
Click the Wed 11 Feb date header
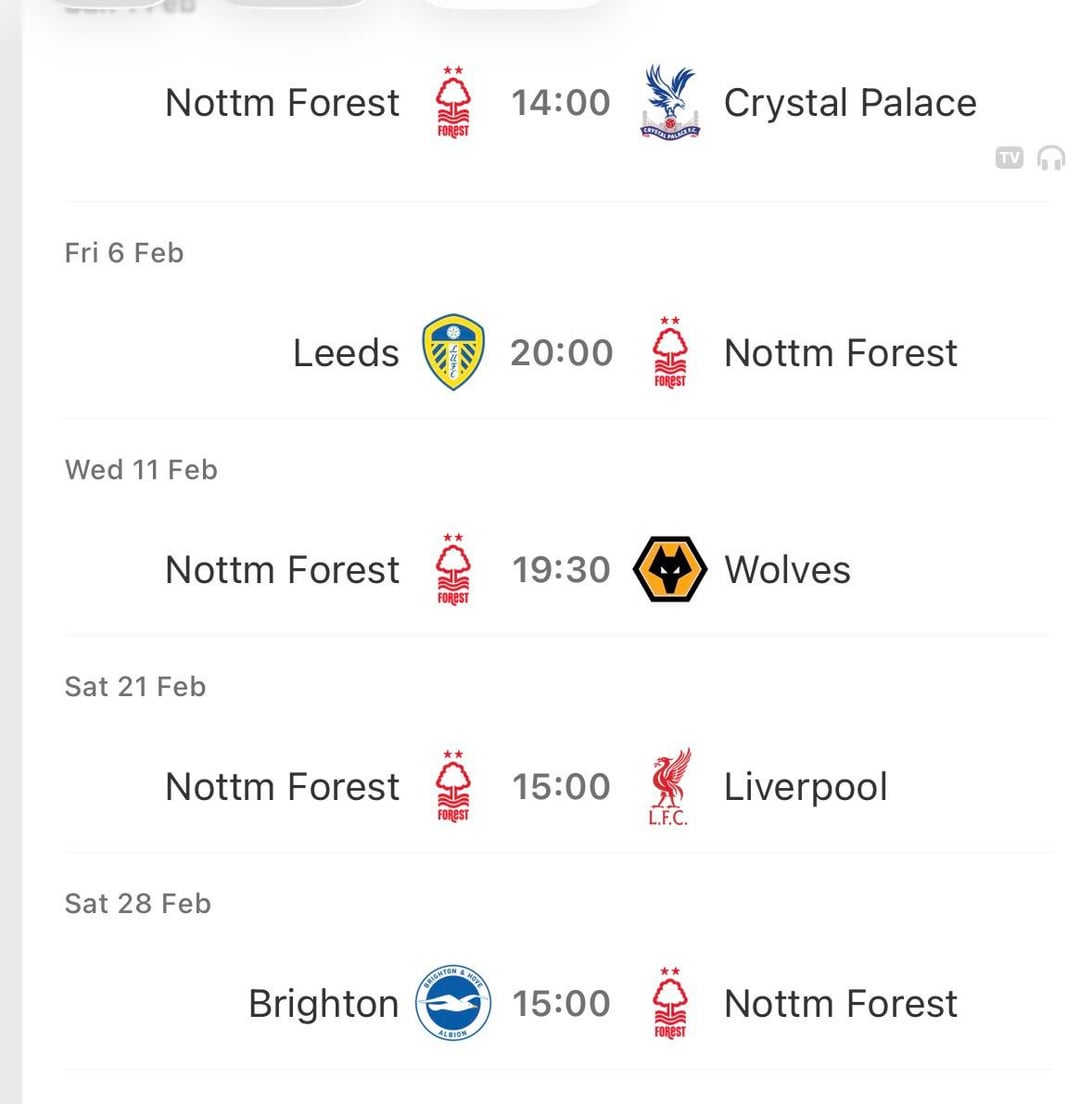pos(141,469)
